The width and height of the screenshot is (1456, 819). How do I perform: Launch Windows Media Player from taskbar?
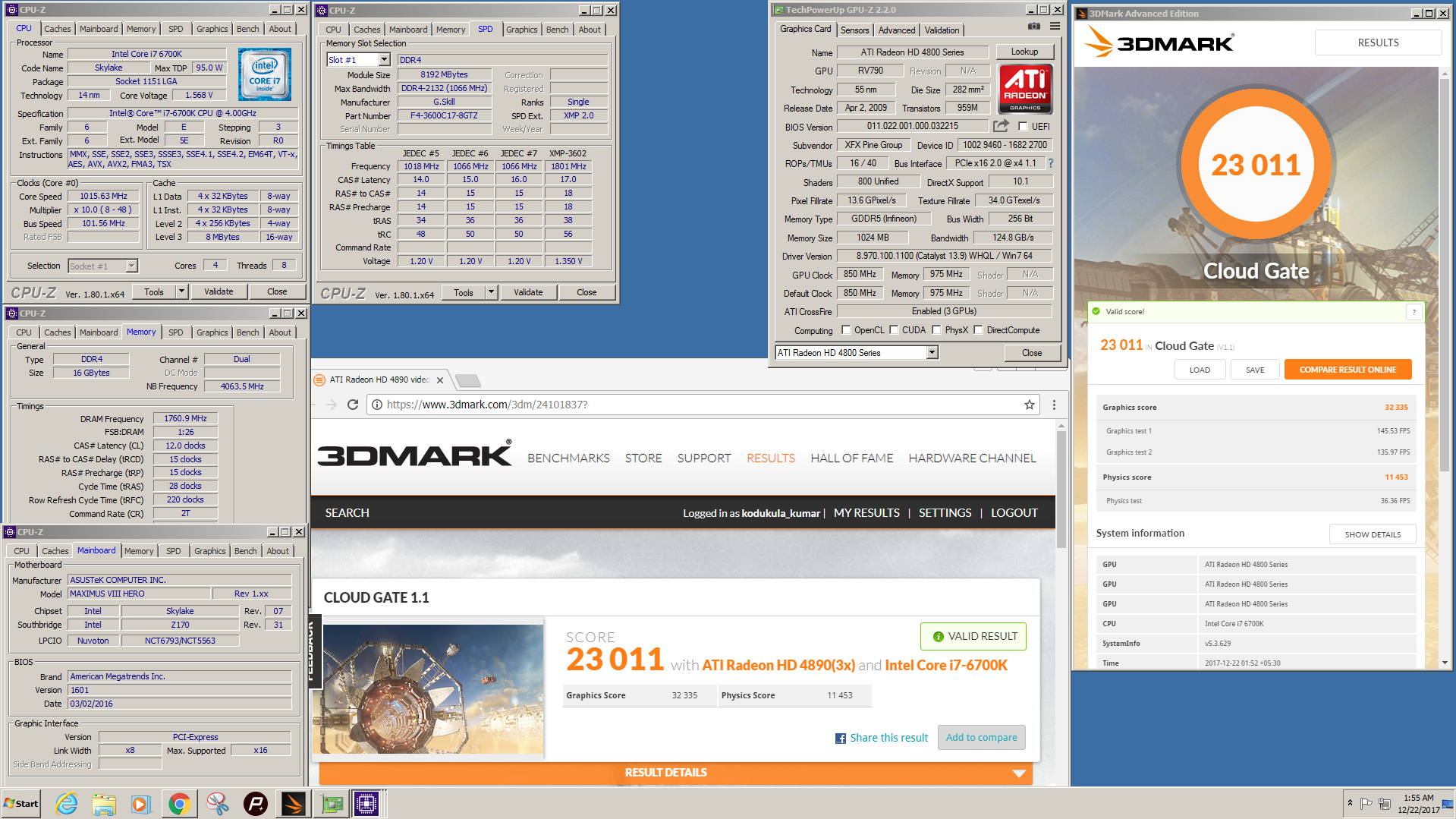pos(141,803)
